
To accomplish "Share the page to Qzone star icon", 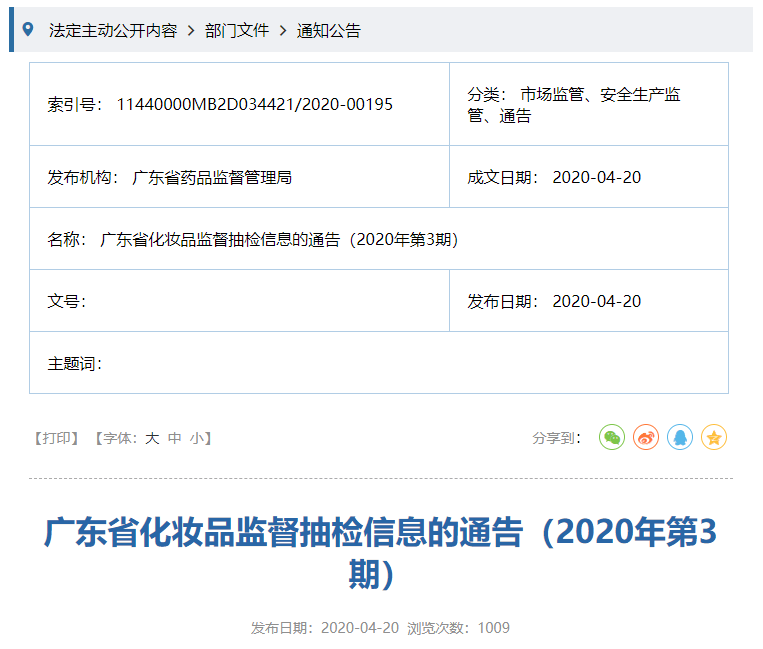I will click(x=714, y=437).
